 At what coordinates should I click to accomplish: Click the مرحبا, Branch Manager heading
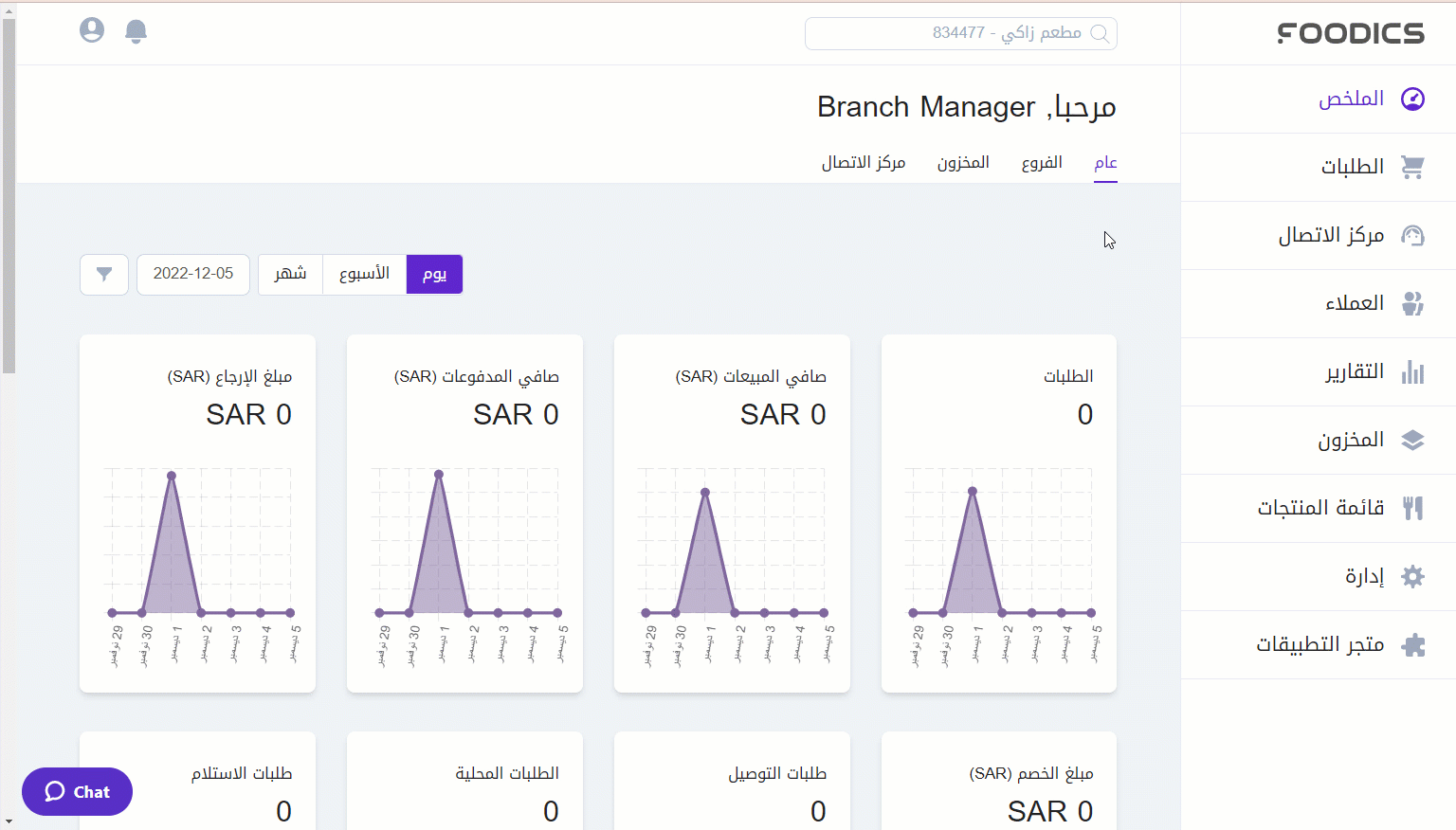(x=967, y=107)
